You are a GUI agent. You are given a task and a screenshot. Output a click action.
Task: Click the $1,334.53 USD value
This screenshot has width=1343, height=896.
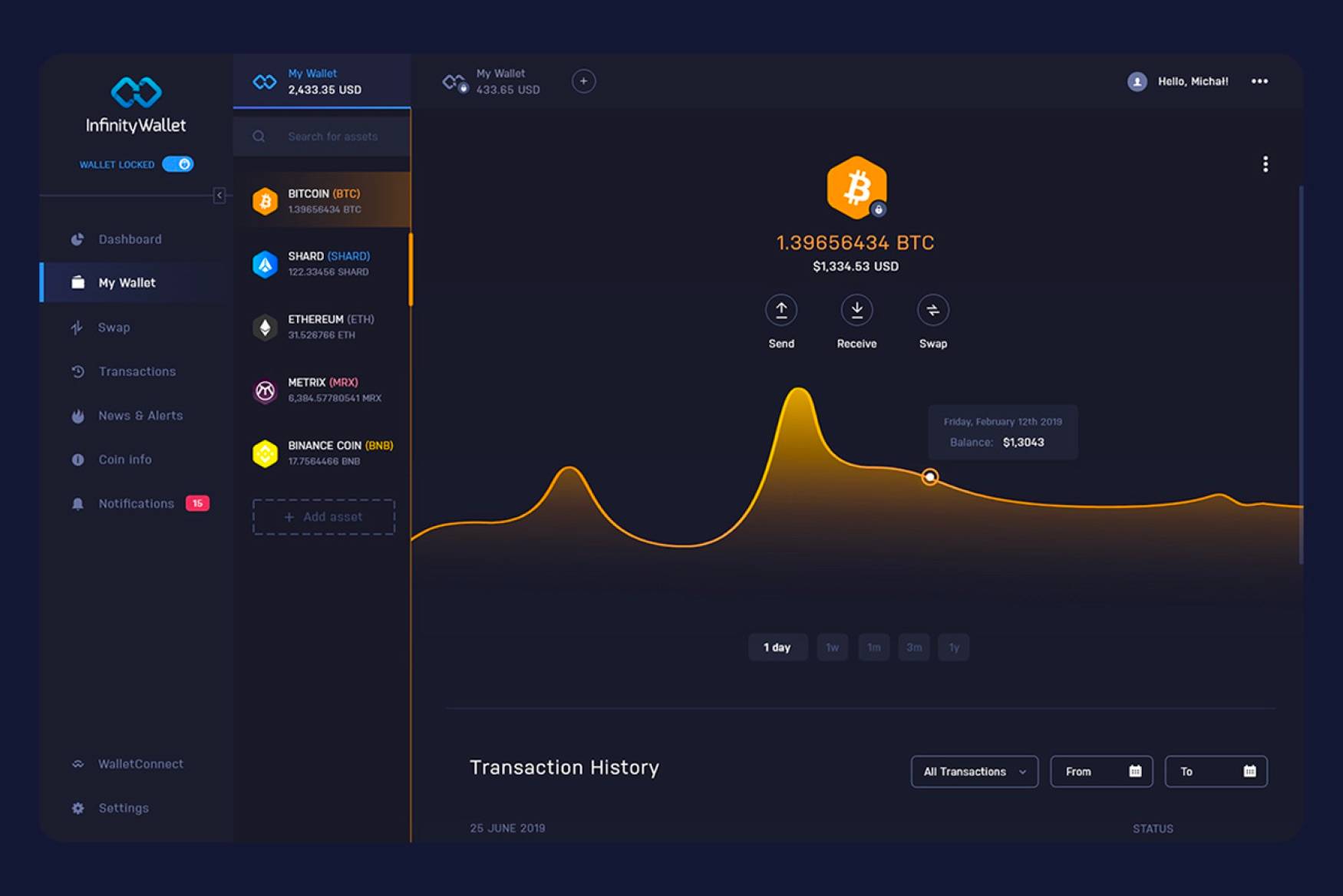coord(856,266)
